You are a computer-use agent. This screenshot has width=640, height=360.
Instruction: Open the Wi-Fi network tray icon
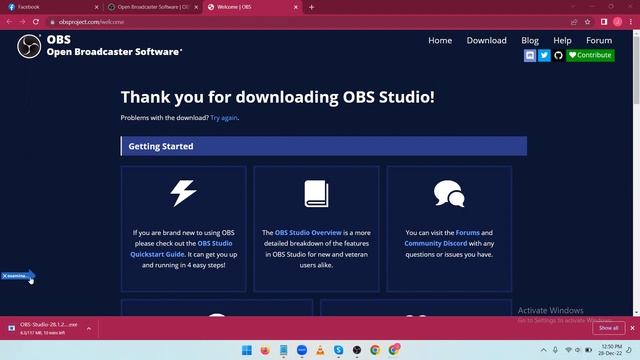tap(568, 350)
